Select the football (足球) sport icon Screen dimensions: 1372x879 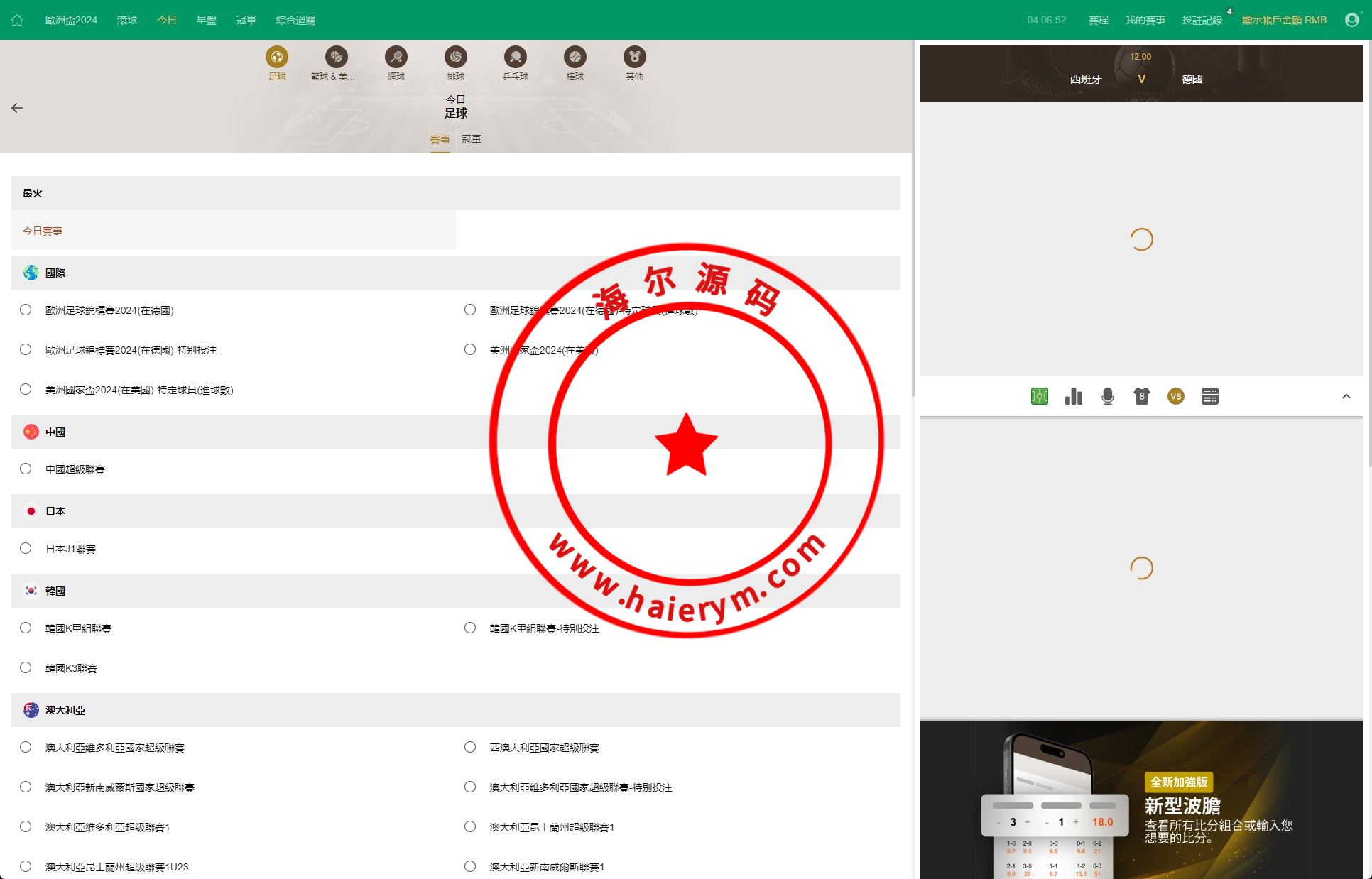[x=277, y=57]
